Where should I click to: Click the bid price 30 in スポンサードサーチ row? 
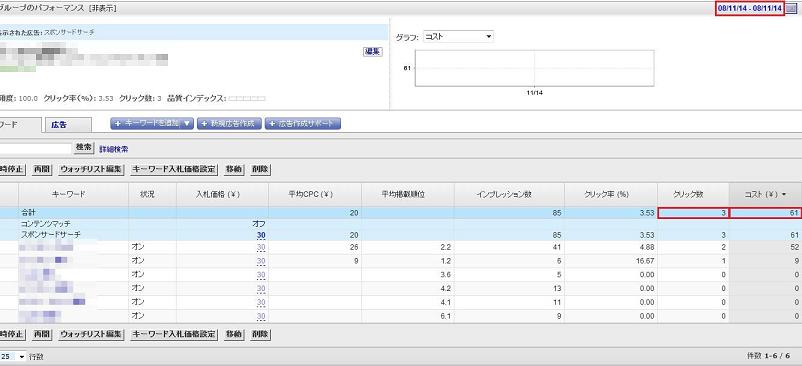[x=261, y=235]
